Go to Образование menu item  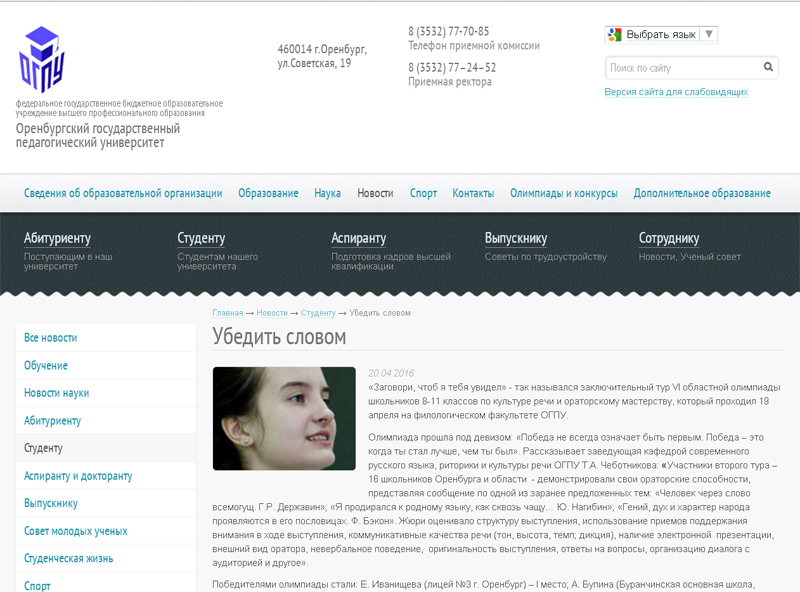[x=268, y=193]
